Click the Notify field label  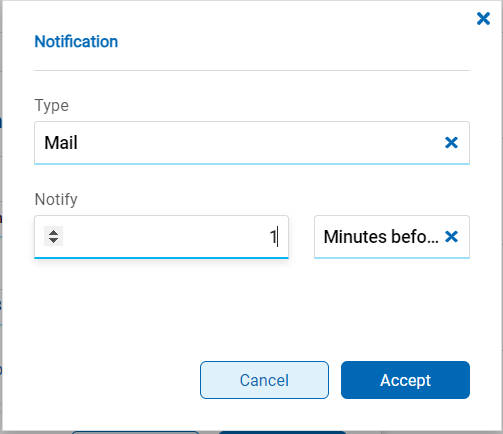pos(56,199)
